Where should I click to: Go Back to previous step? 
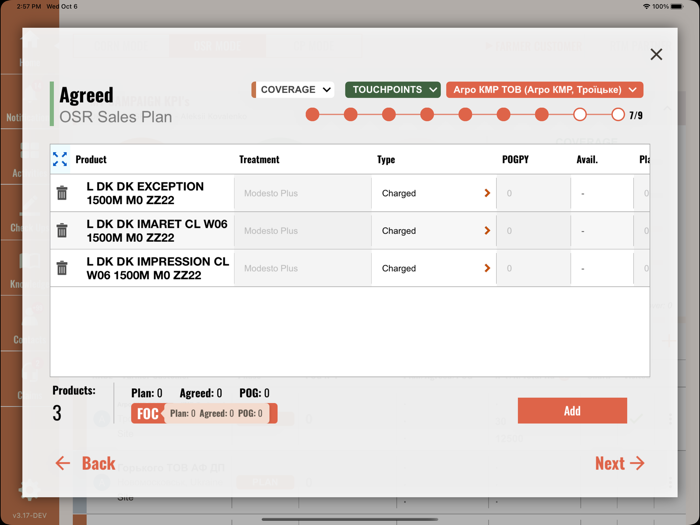85,463
